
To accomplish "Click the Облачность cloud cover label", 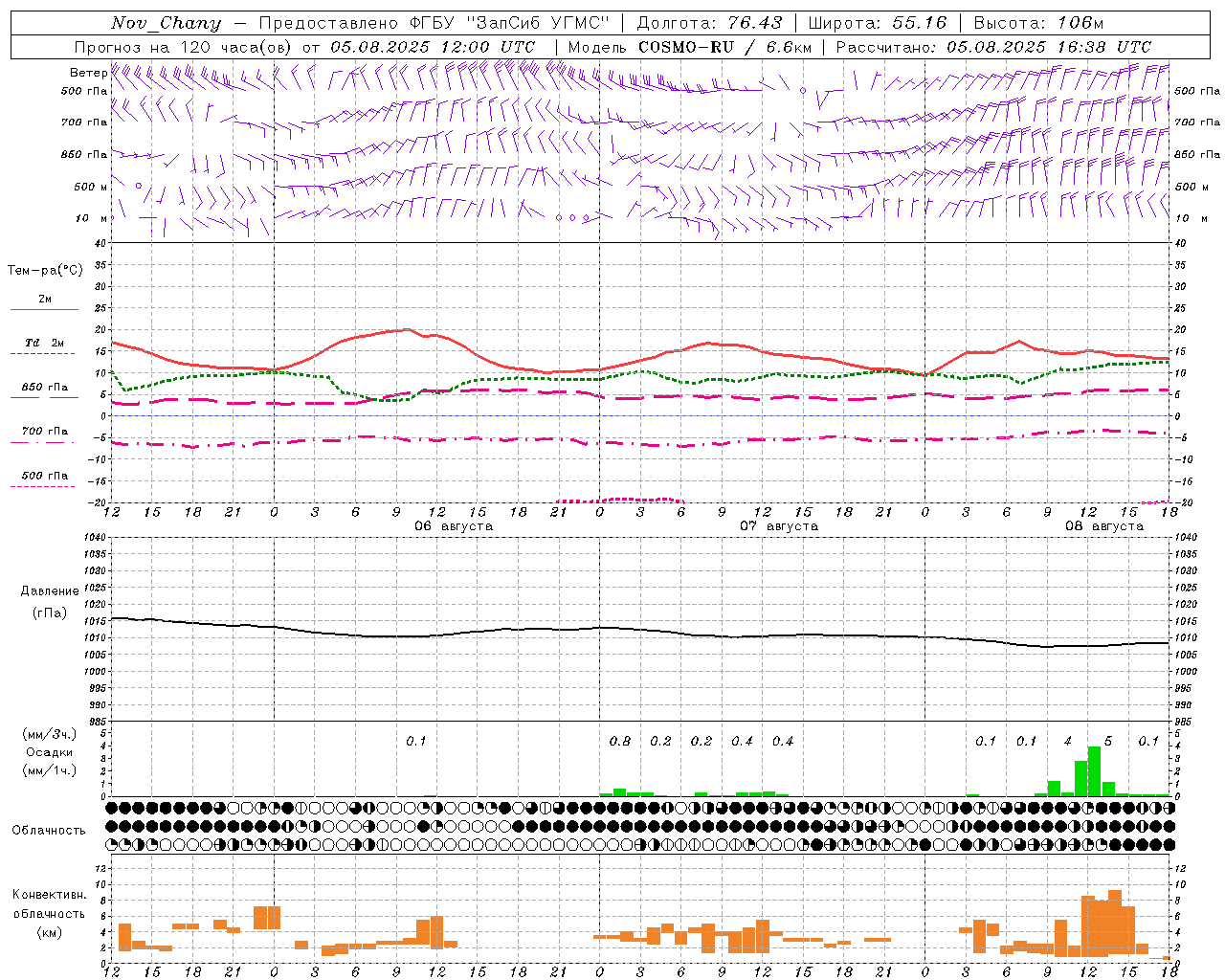I will click(49, 830).
